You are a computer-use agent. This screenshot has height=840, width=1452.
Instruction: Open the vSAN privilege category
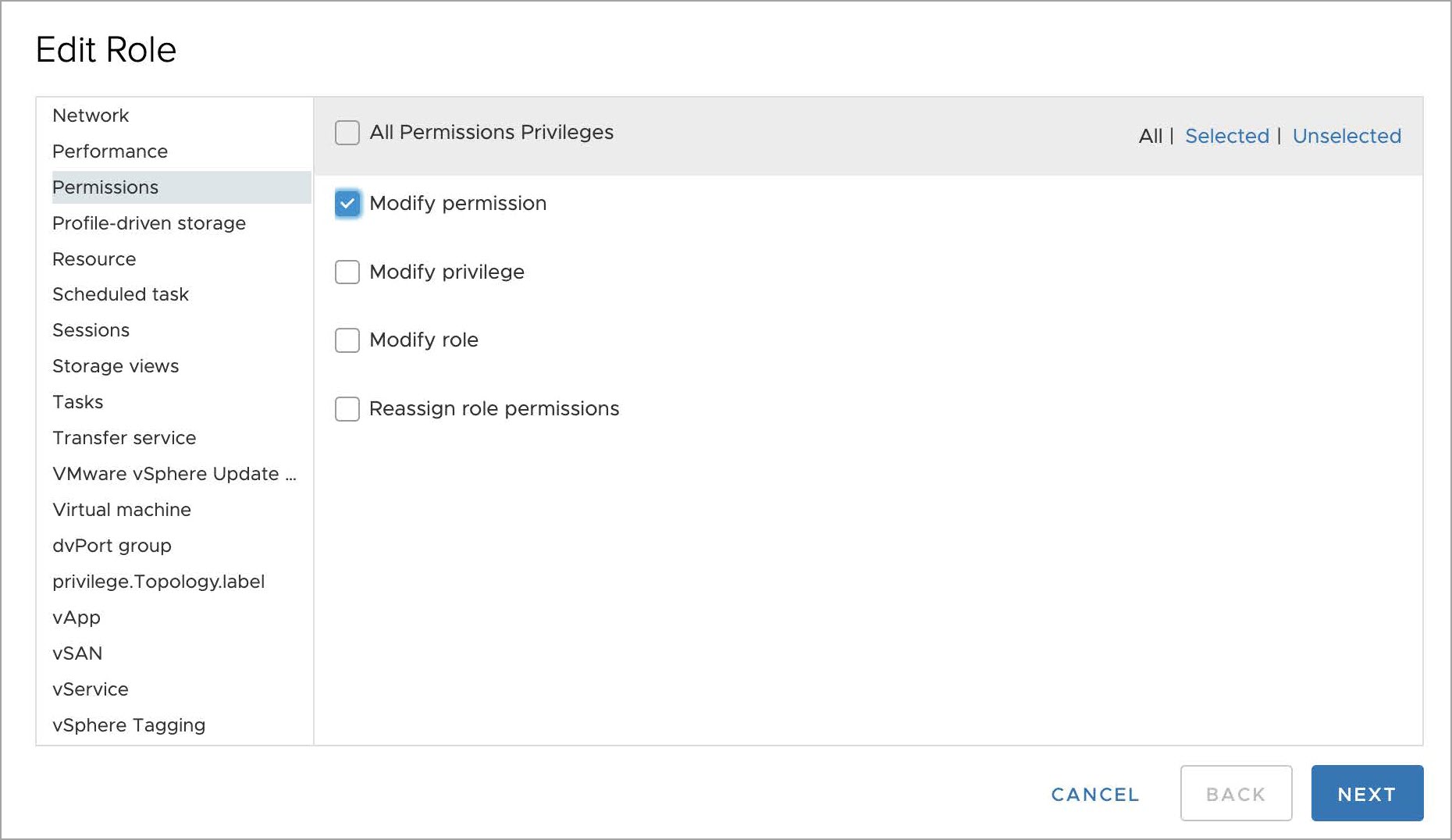(x=77, y=653)
